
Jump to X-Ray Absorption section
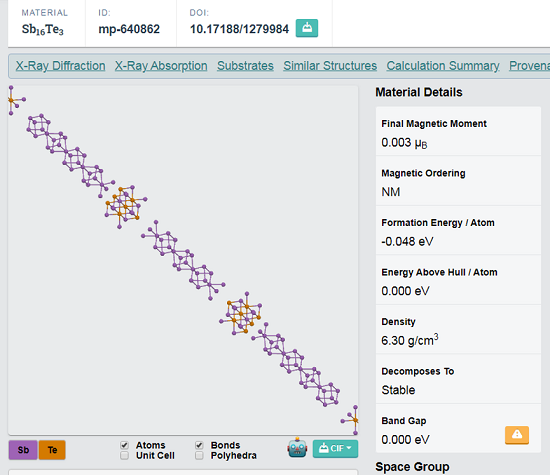point(161,66)
